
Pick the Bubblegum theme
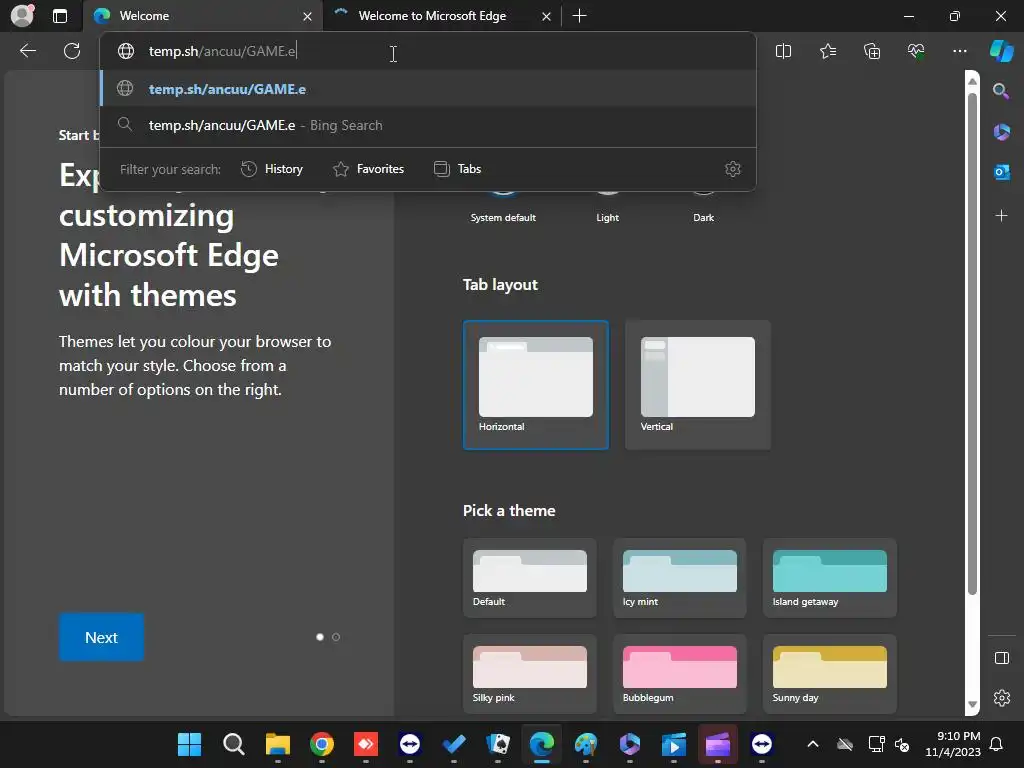pyautogui.click(x=679, y=673)
